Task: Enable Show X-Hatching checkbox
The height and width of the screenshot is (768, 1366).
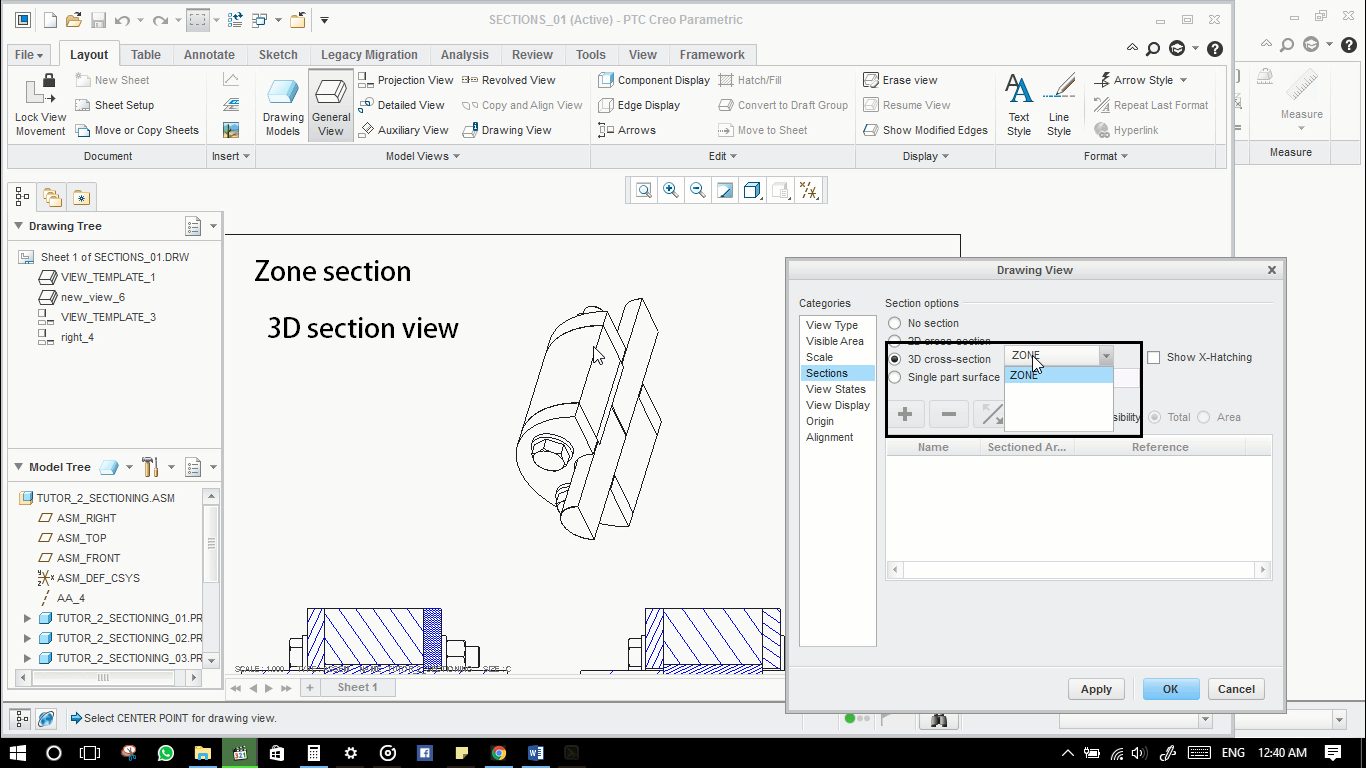Action: (1154, 357)
